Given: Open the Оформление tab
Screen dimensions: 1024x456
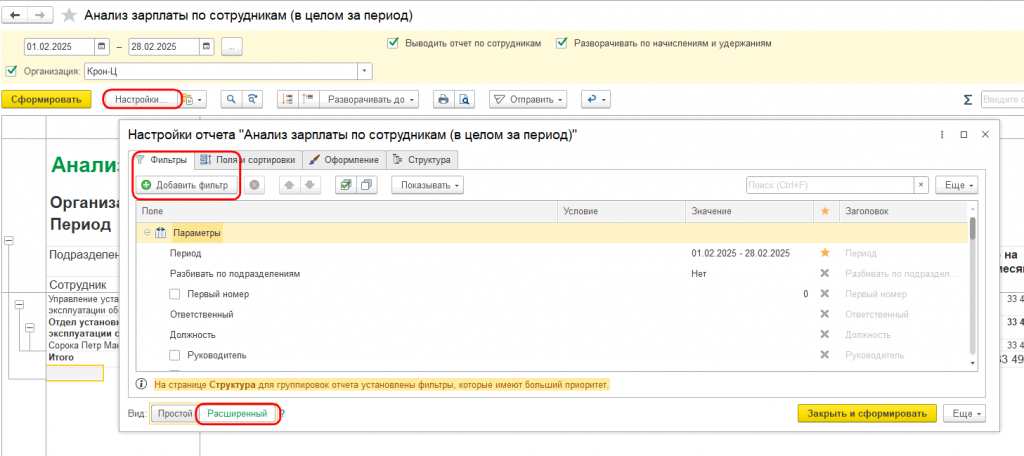Looking at the screenshot, I should pos(344,159).
